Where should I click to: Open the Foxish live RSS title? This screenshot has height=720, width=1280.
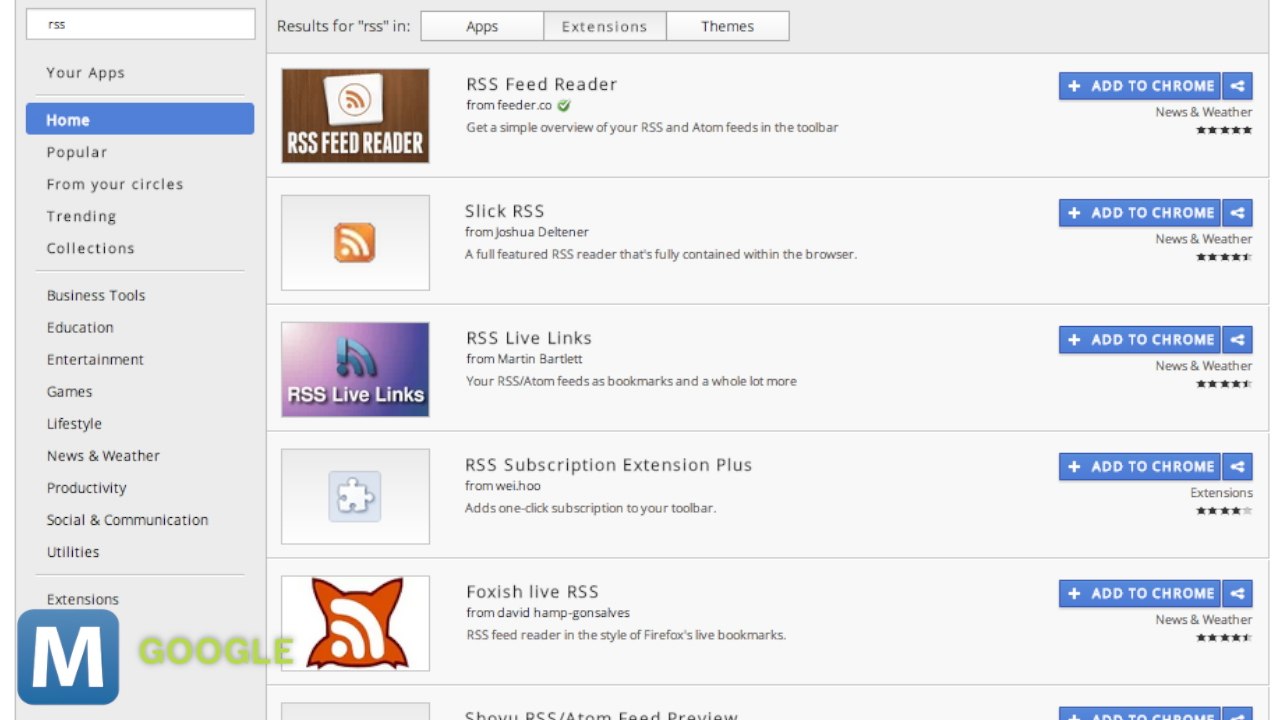click(532, 592)
